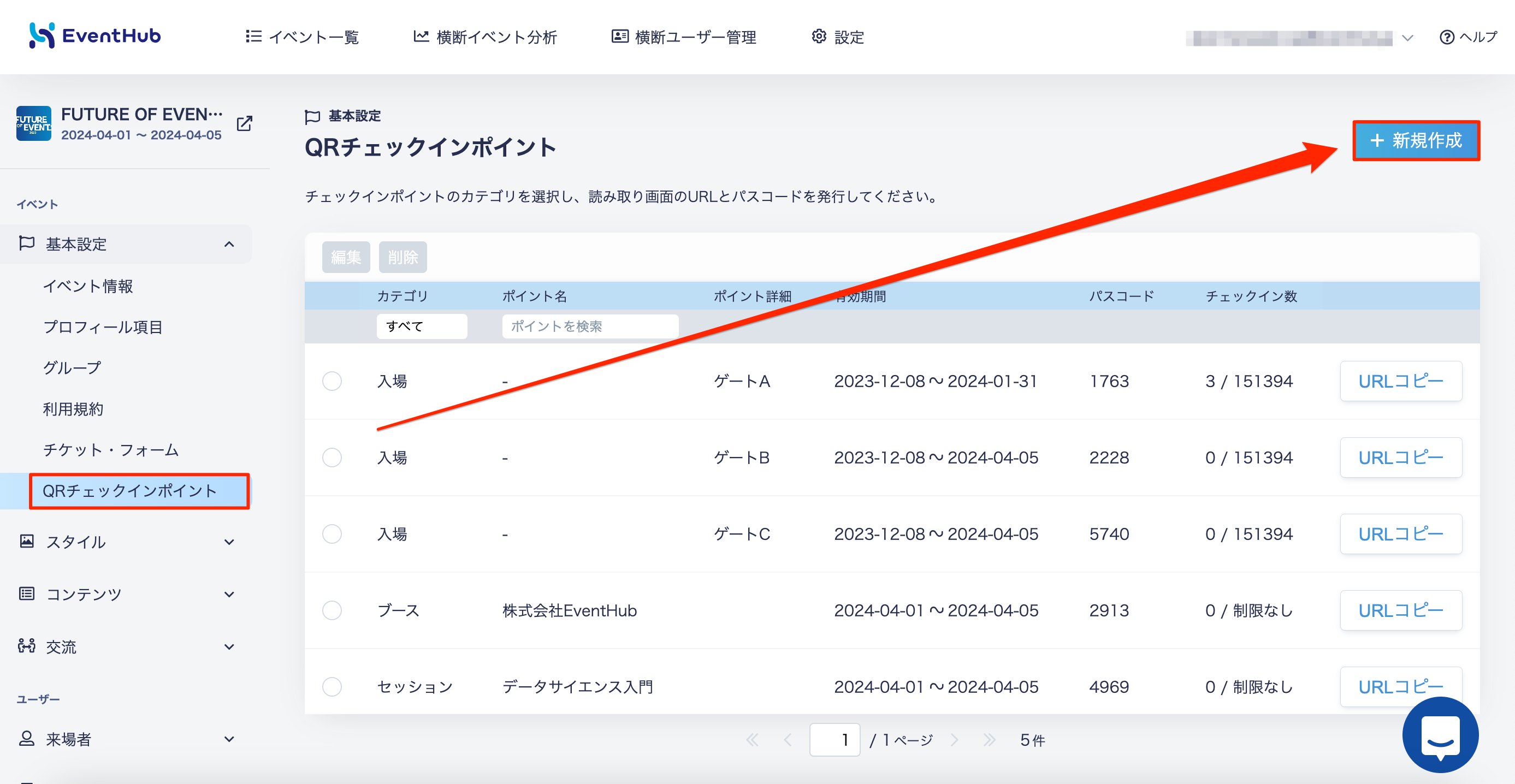Open the すべて category filter dropdown

(x=422, y=326)
